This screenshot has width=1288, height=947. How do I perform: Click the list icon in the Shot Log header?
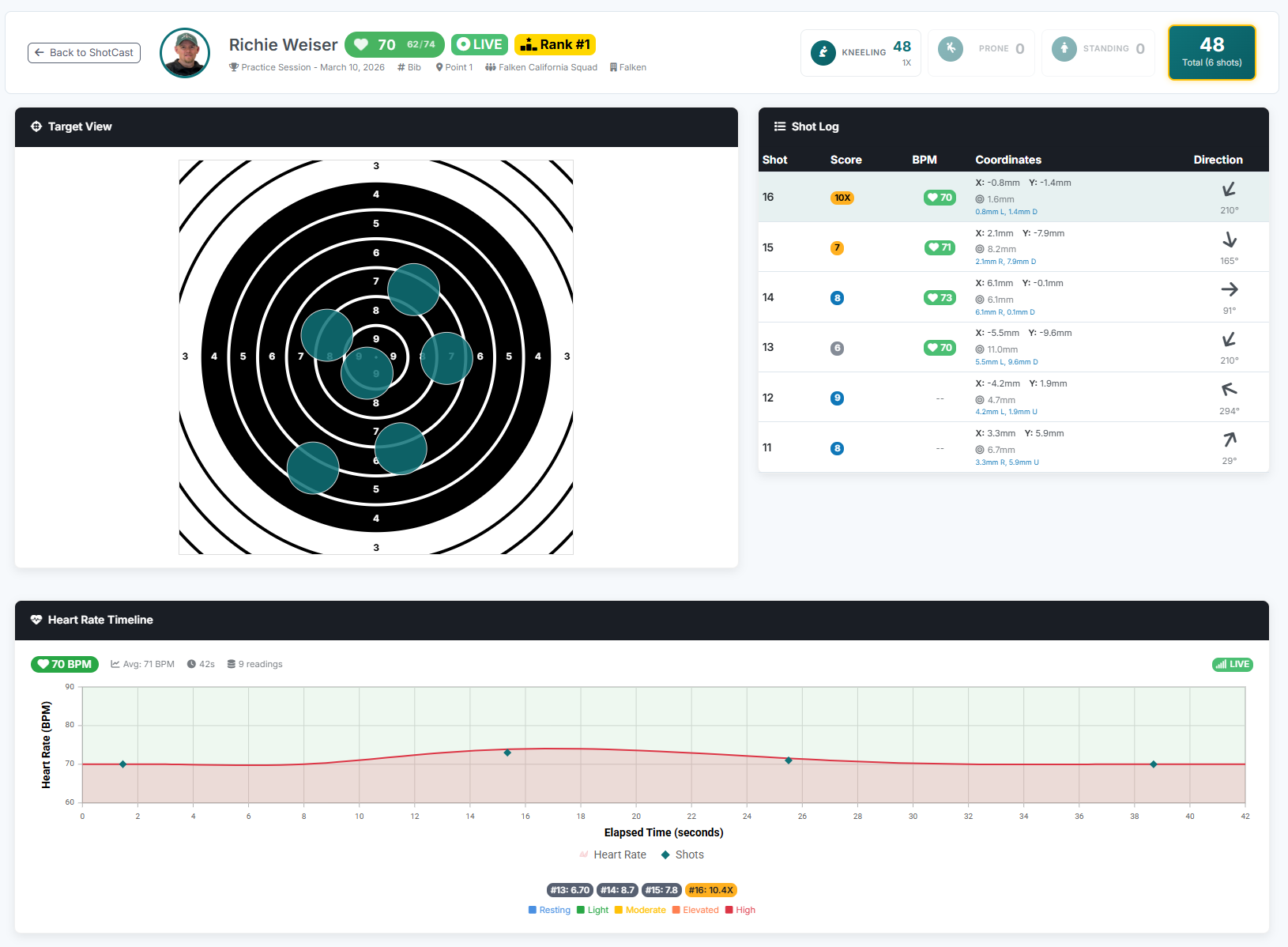(779, 126)
